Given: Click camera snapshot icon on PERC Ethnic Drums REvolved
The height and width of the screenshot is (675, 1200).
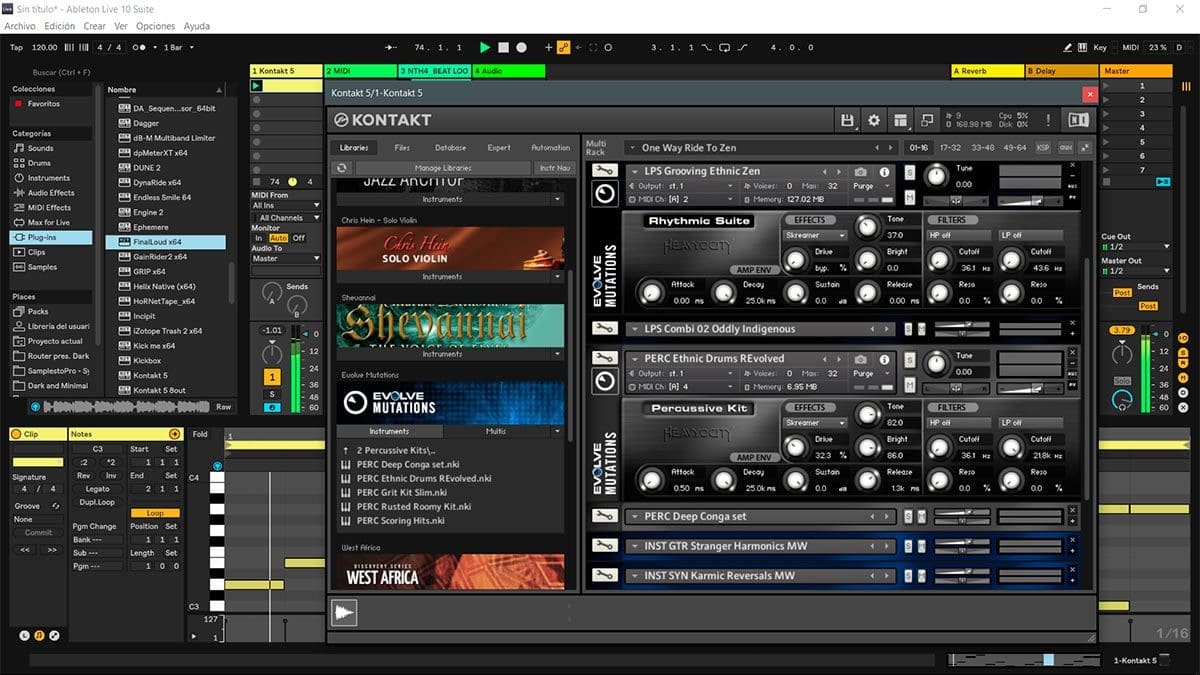Looking at the screenshot, I should [x=860, y=359].
